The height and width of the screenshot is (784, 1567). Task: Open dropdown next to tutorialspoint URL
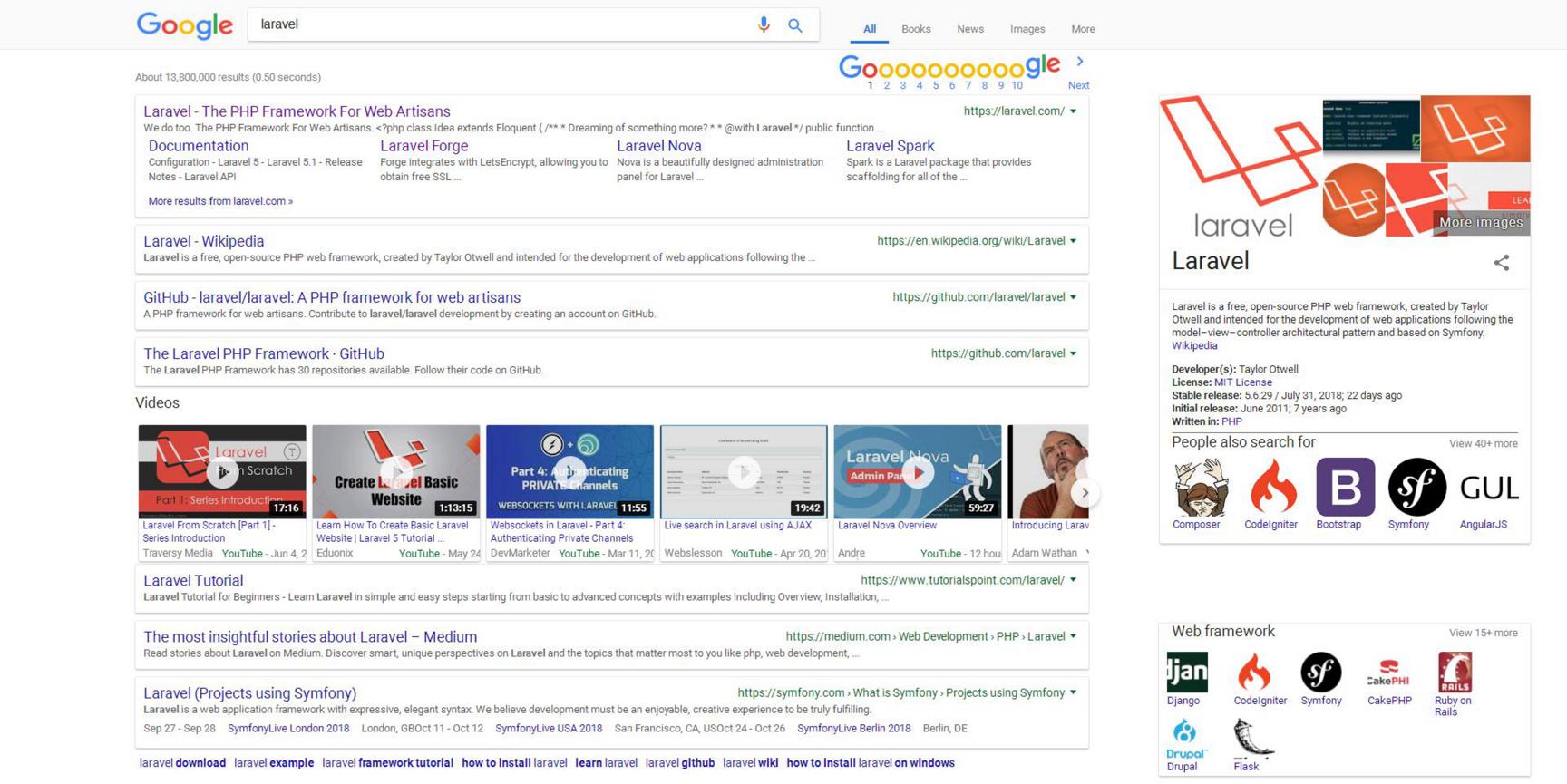point(1074,580)
